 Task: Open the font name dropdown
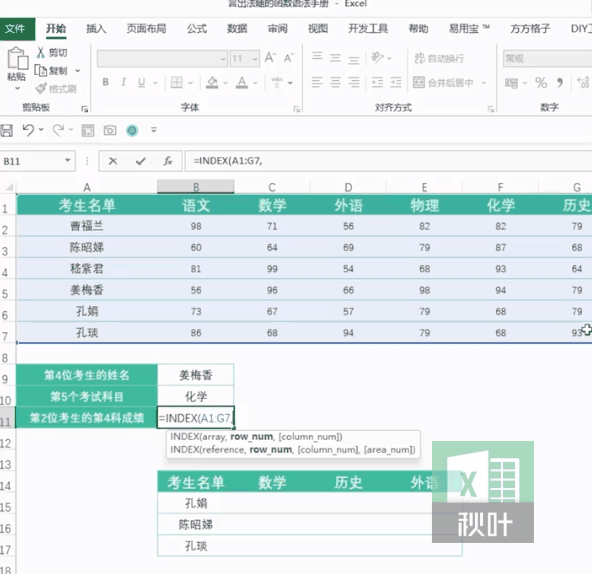(223, 59)
